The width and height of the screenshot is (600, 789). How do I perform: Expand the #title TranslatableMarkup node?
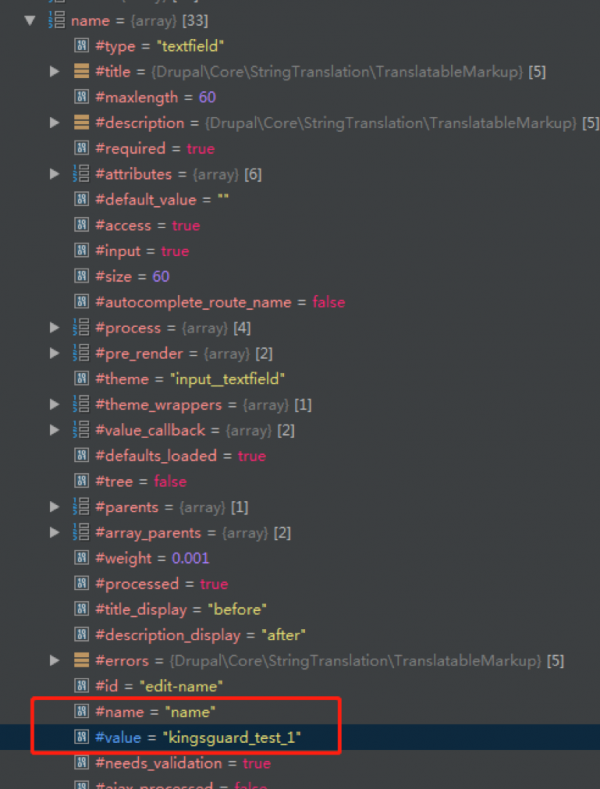(55, 72)
